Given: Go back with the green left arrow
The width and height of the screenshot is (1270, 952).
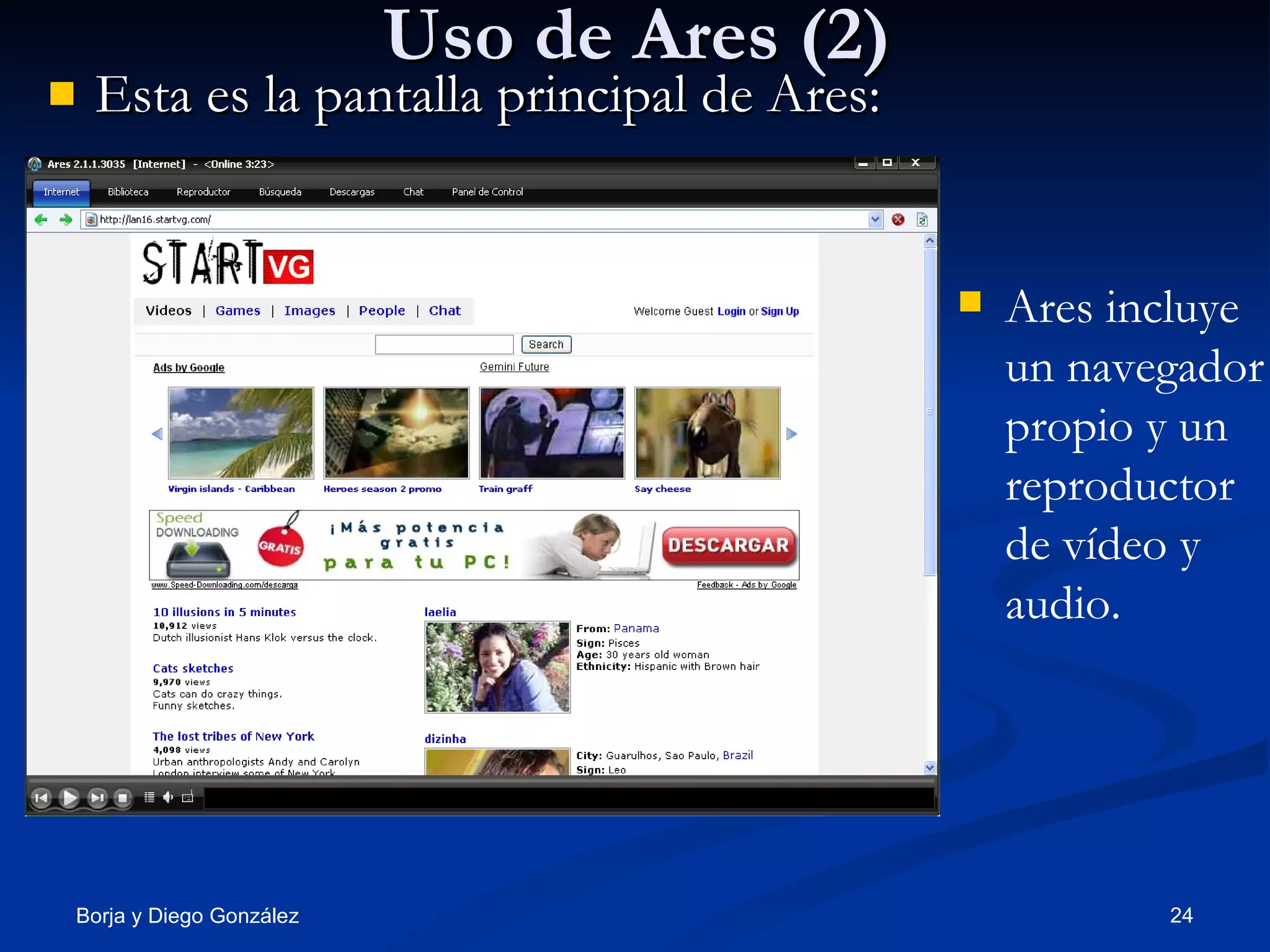Looking at the screenshot, I should tap(41, 219).
